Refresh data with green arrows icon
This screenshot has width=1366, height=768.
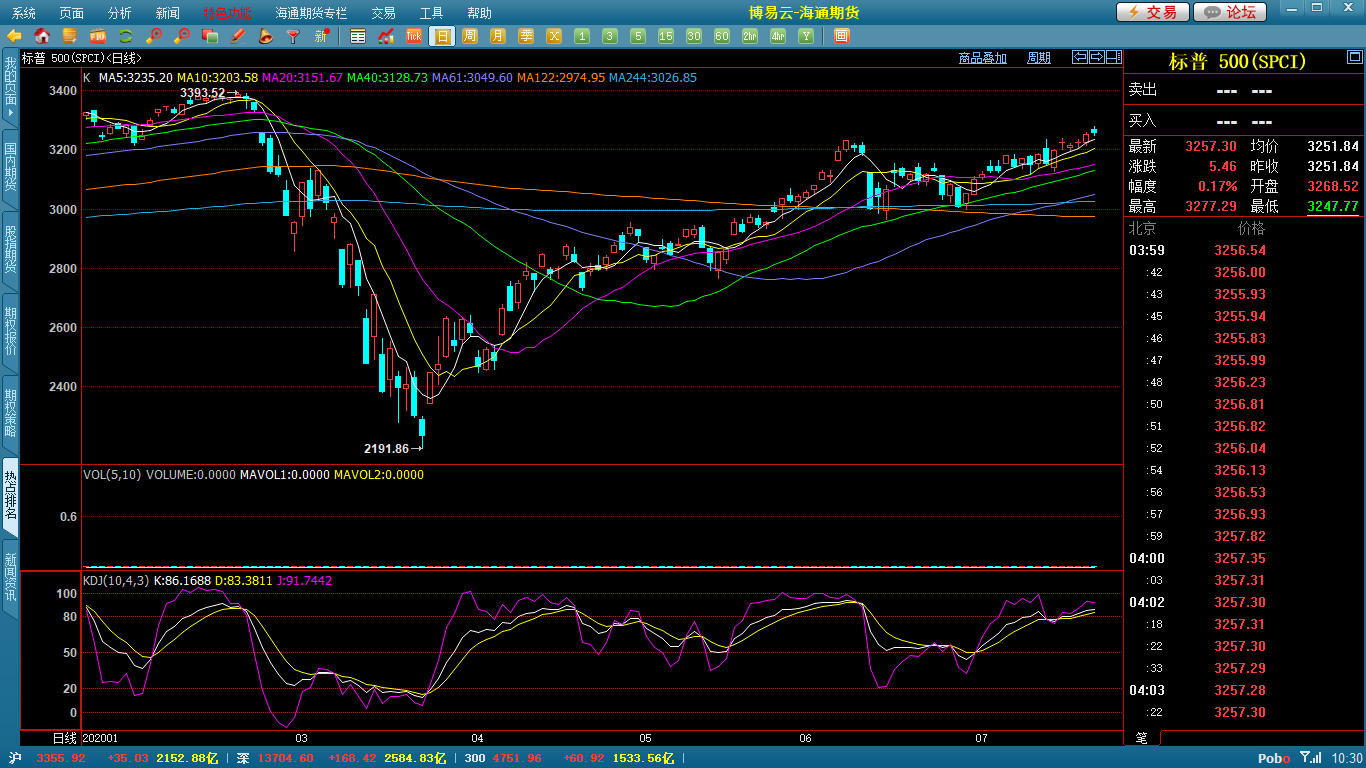coord(126,36)
